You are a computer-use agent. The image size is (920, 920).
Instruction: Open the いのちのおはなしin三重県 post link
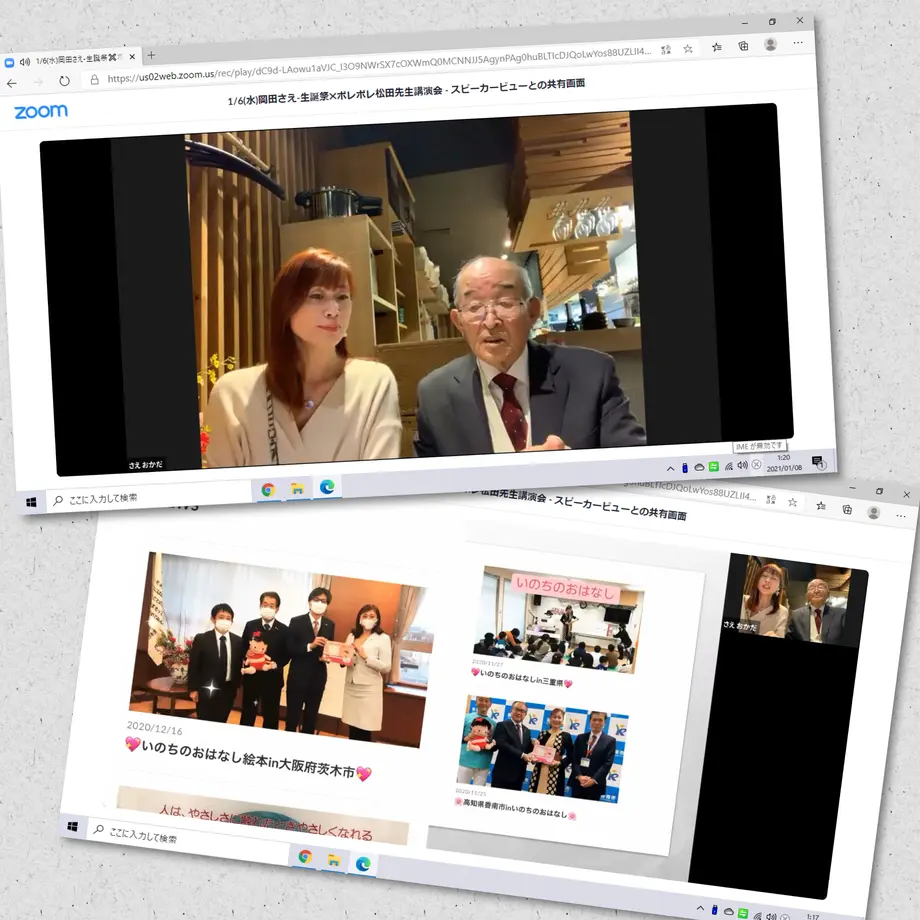(x=521, y=678)
